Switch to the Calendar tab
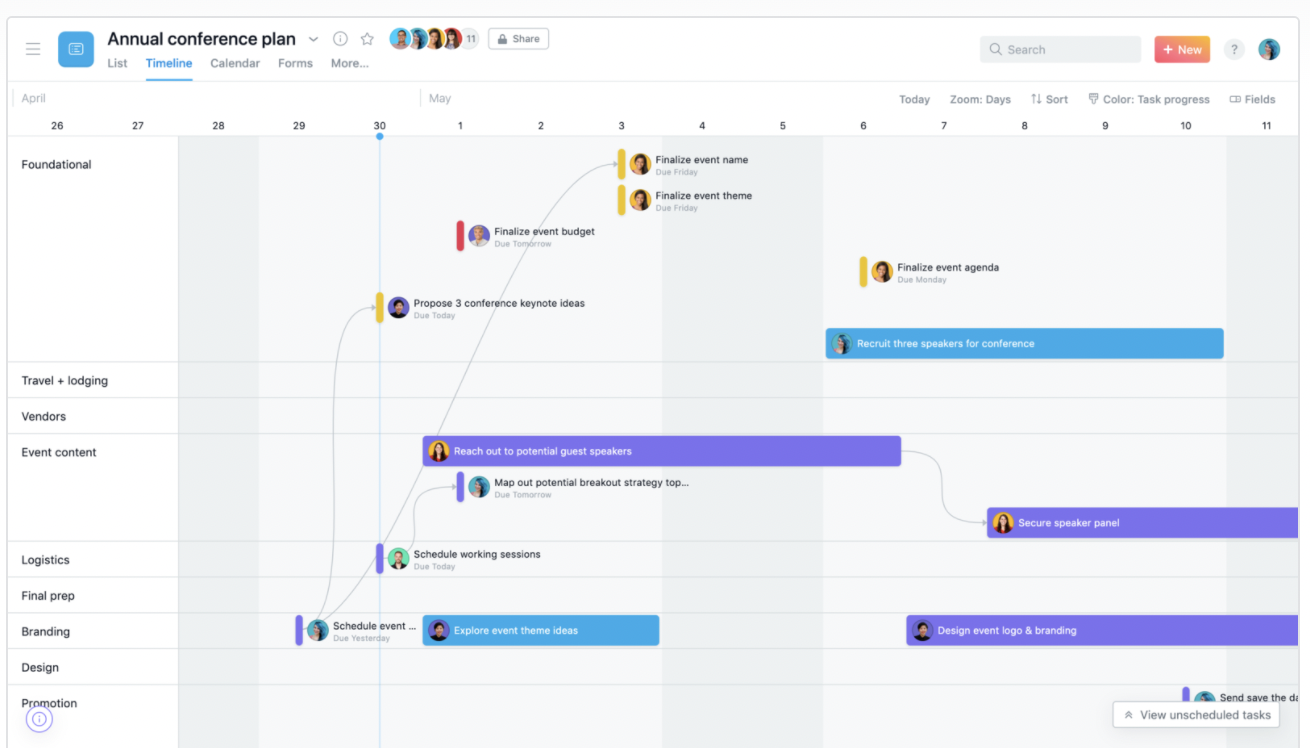1310x748 pixels. tap(235, 63)
